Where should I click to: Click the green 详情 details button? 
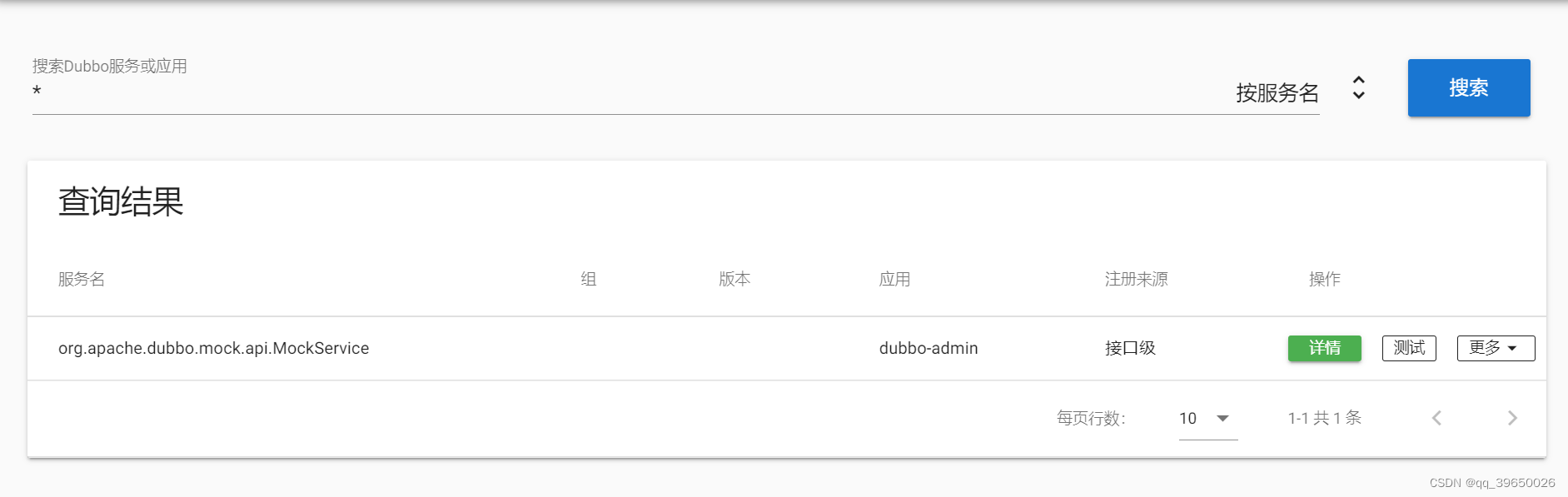(x=1324, y=348)
